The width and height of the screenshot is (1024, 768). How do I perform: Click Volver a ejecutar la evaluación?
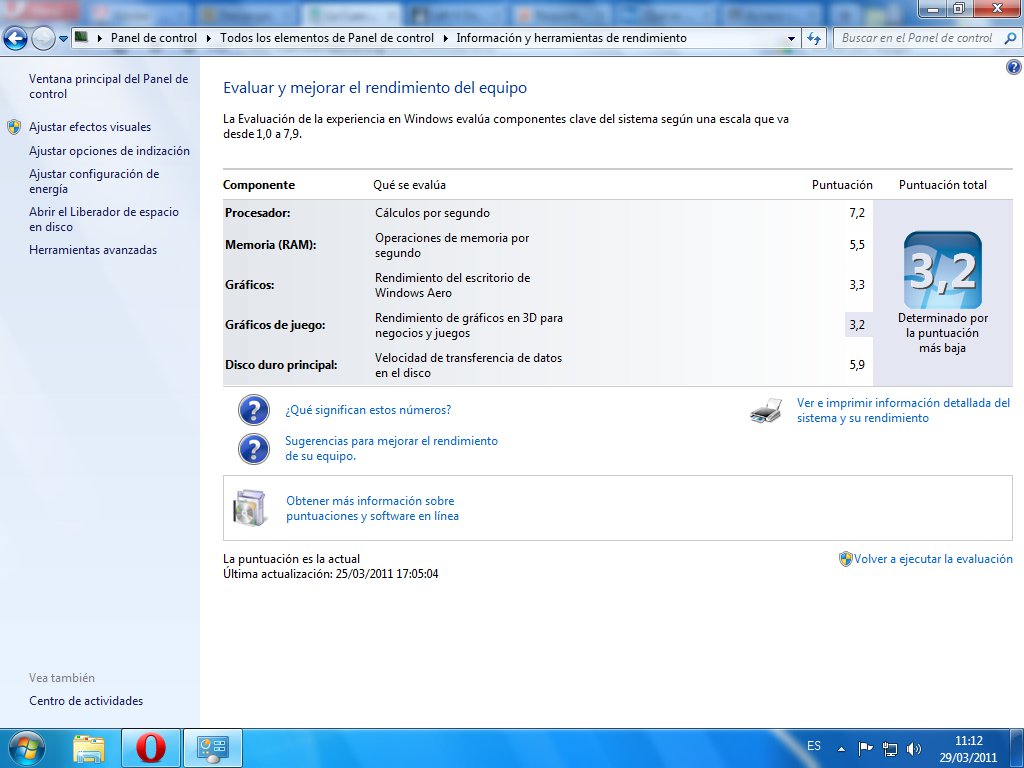click(933, 559)
